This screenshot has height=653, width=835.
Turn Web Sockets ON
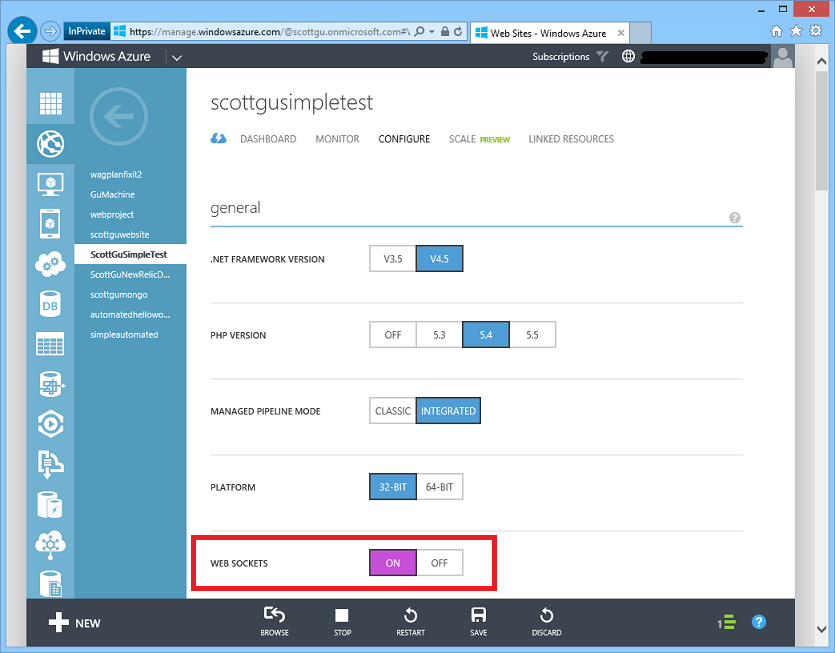(x=392, y=563)
